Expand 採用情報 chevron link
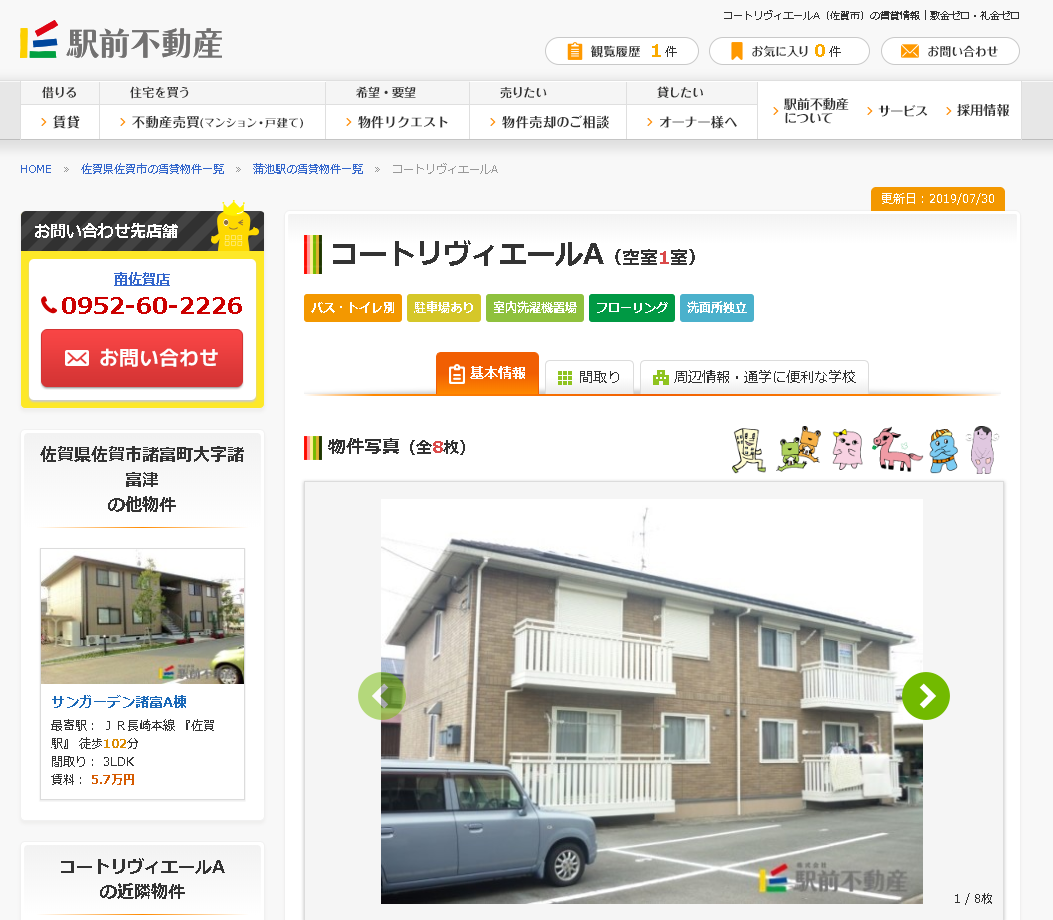Image resolution: width=1053 pixels, height=920 pixels. pyautogui.click(x=977, y=111)
